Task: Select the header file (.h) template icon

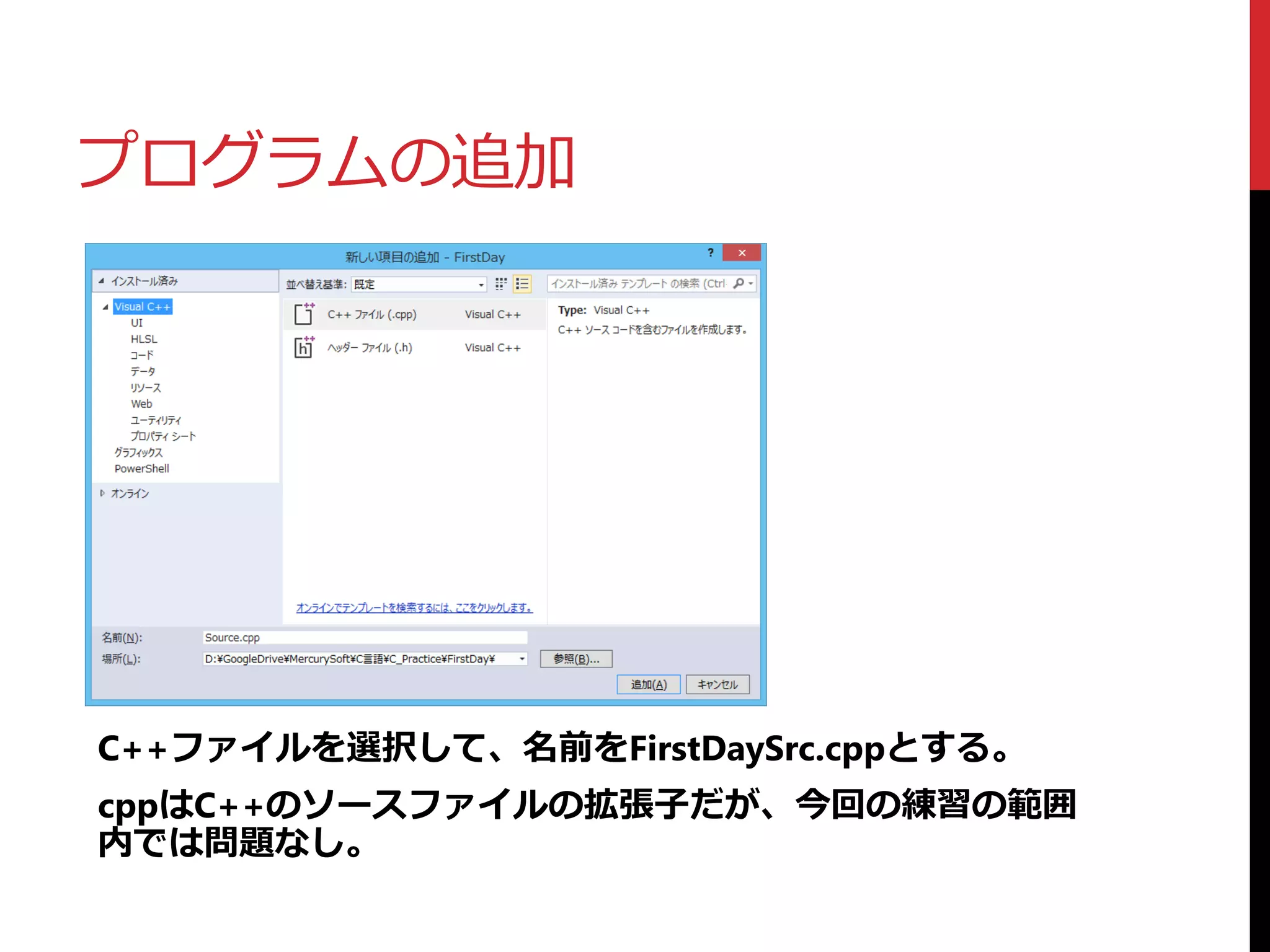Action: click(304, 347)
